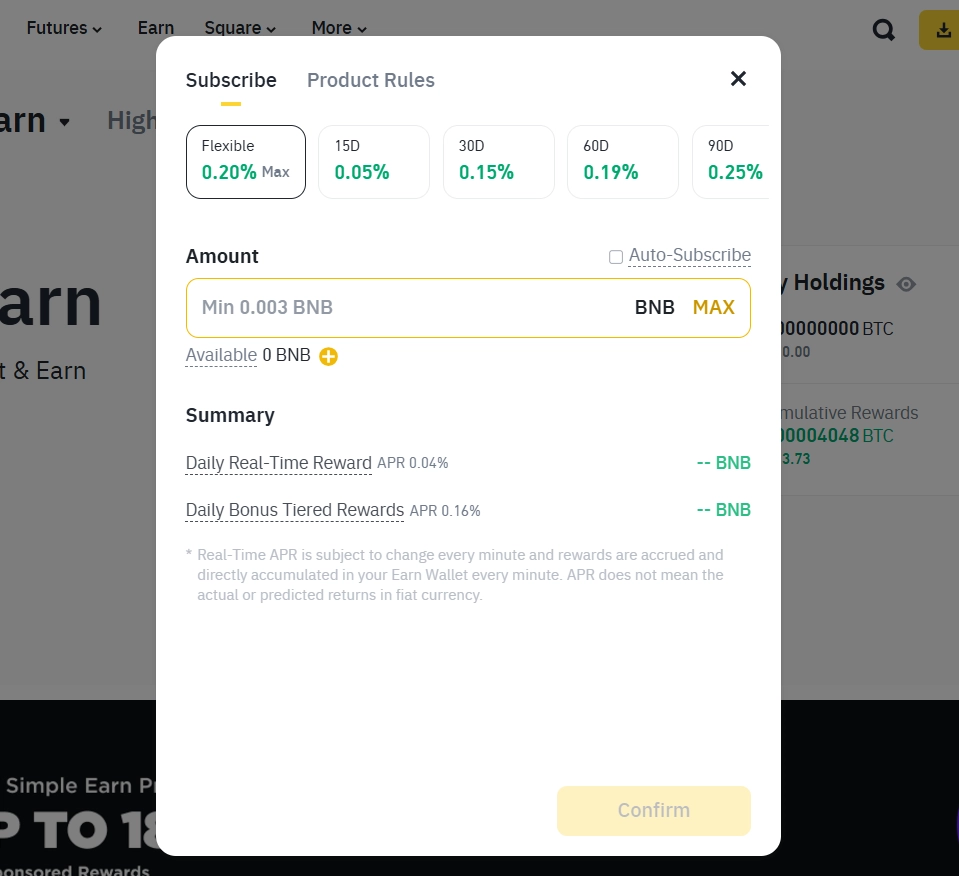Open the Available balance link
Viewport: 959px width, 876px height.
[221, 355]
